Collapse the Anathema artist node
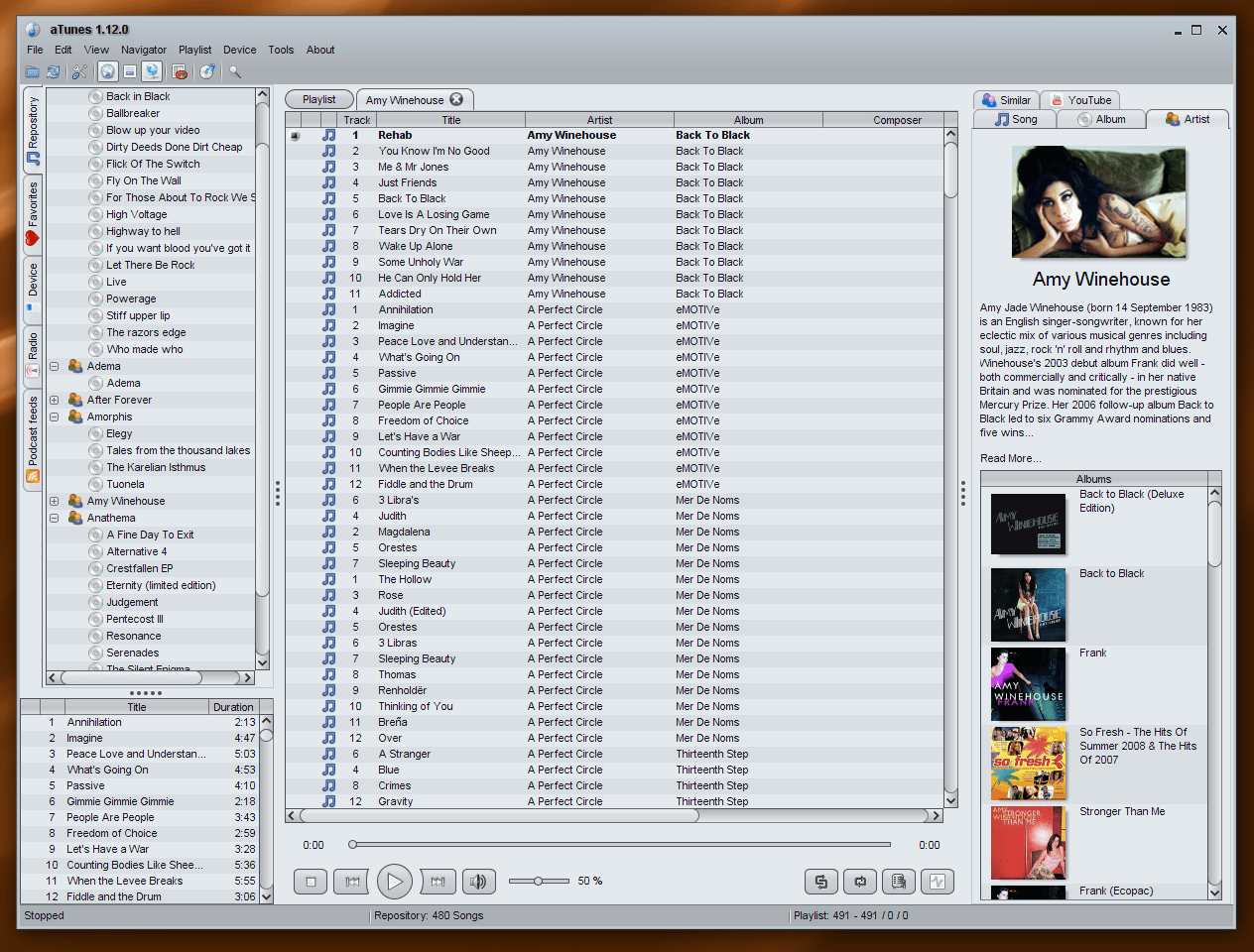Image resolution: width=1254 pixels, height=952 pixels. 55,518
